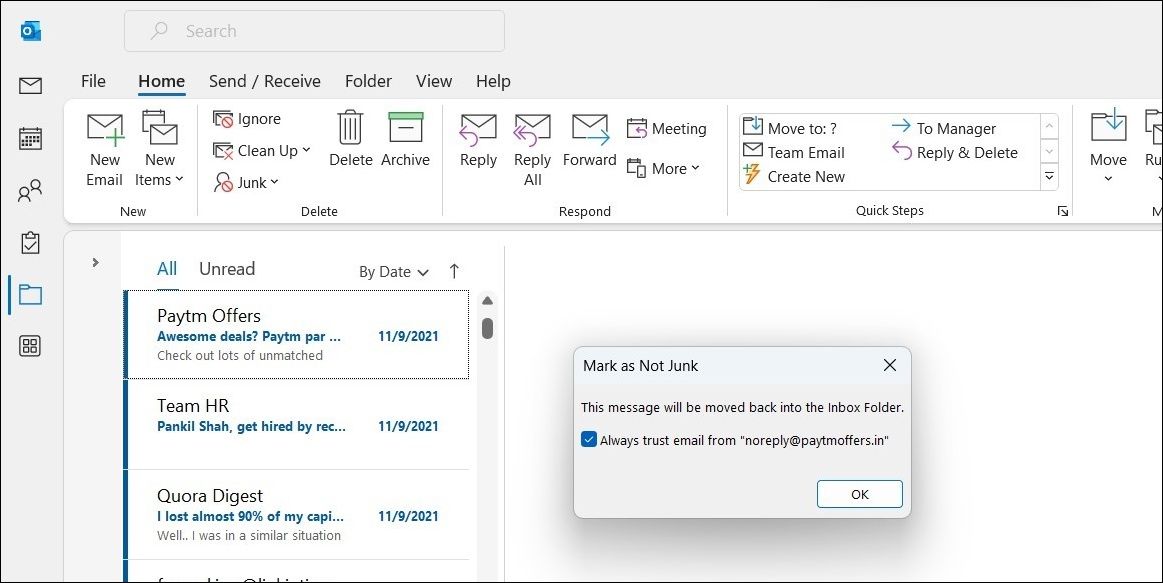Switch to the View ribbon tab
The width and height of the screenshot is (1163, 583).
point(433,81)
